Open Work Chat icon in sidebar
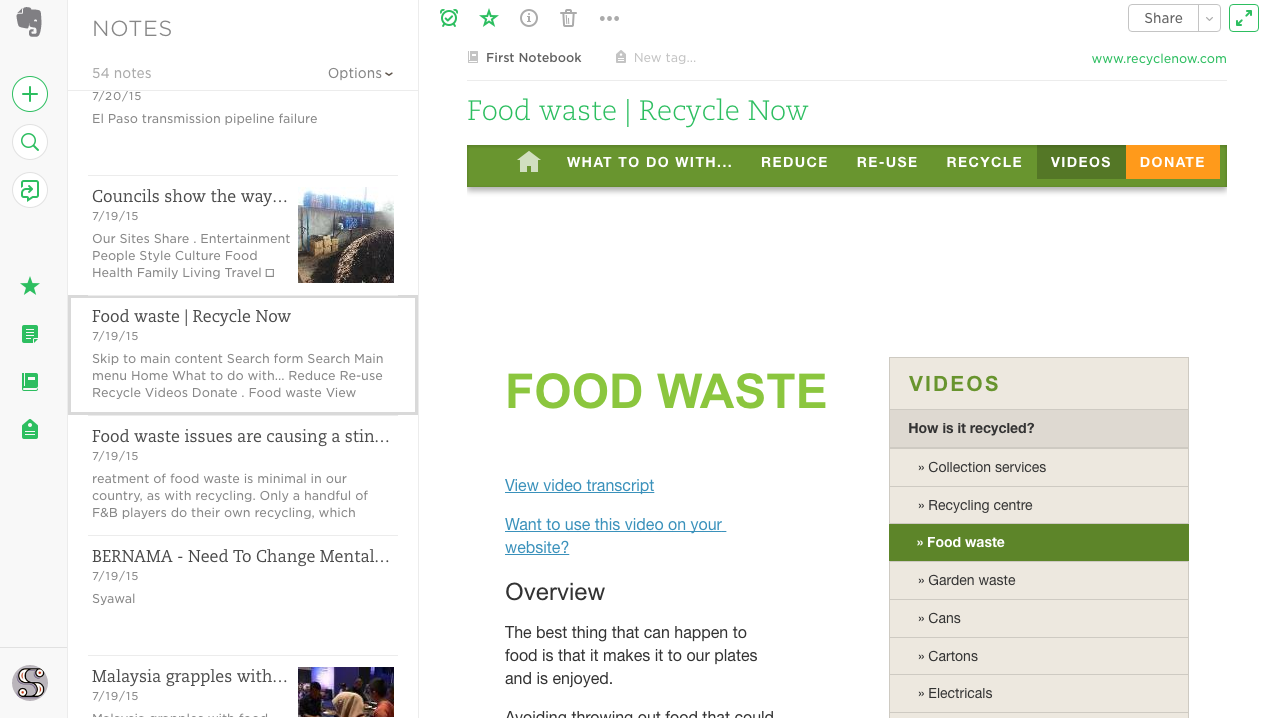The image size is (1270, 718). point(30,190)
